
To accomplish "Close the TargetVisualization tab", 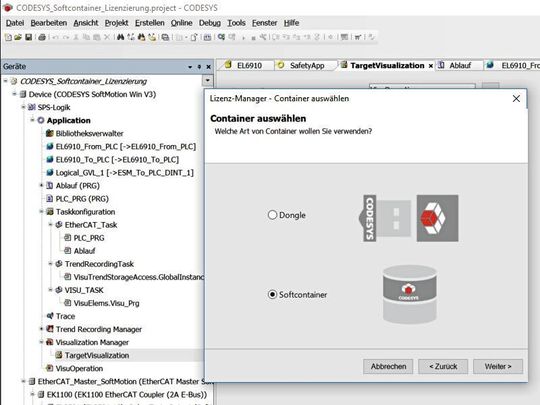I will 430,66.
